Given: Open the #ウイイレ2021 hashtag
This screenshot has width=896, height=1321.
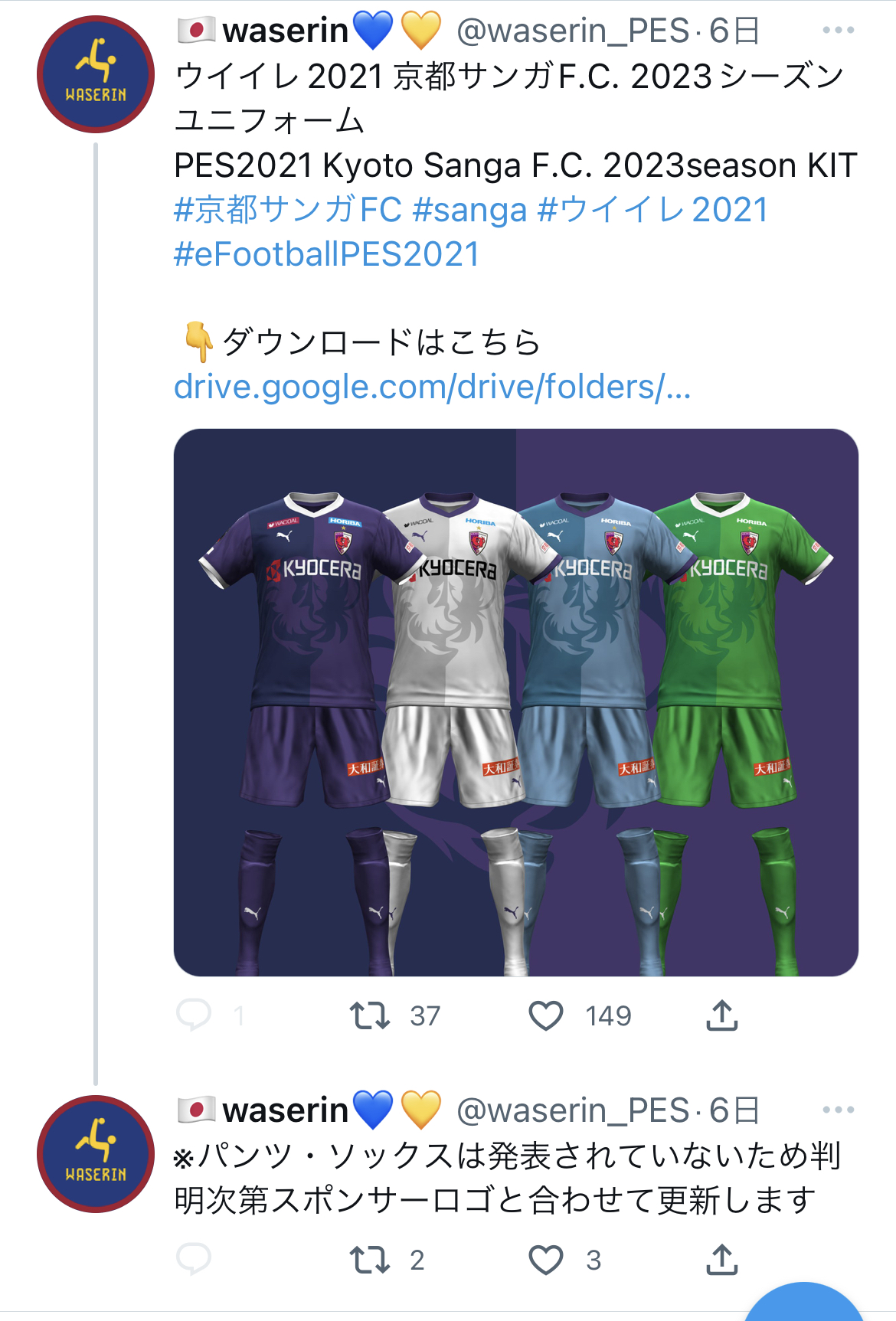Looking at the screenshot, I should [652, 210].
